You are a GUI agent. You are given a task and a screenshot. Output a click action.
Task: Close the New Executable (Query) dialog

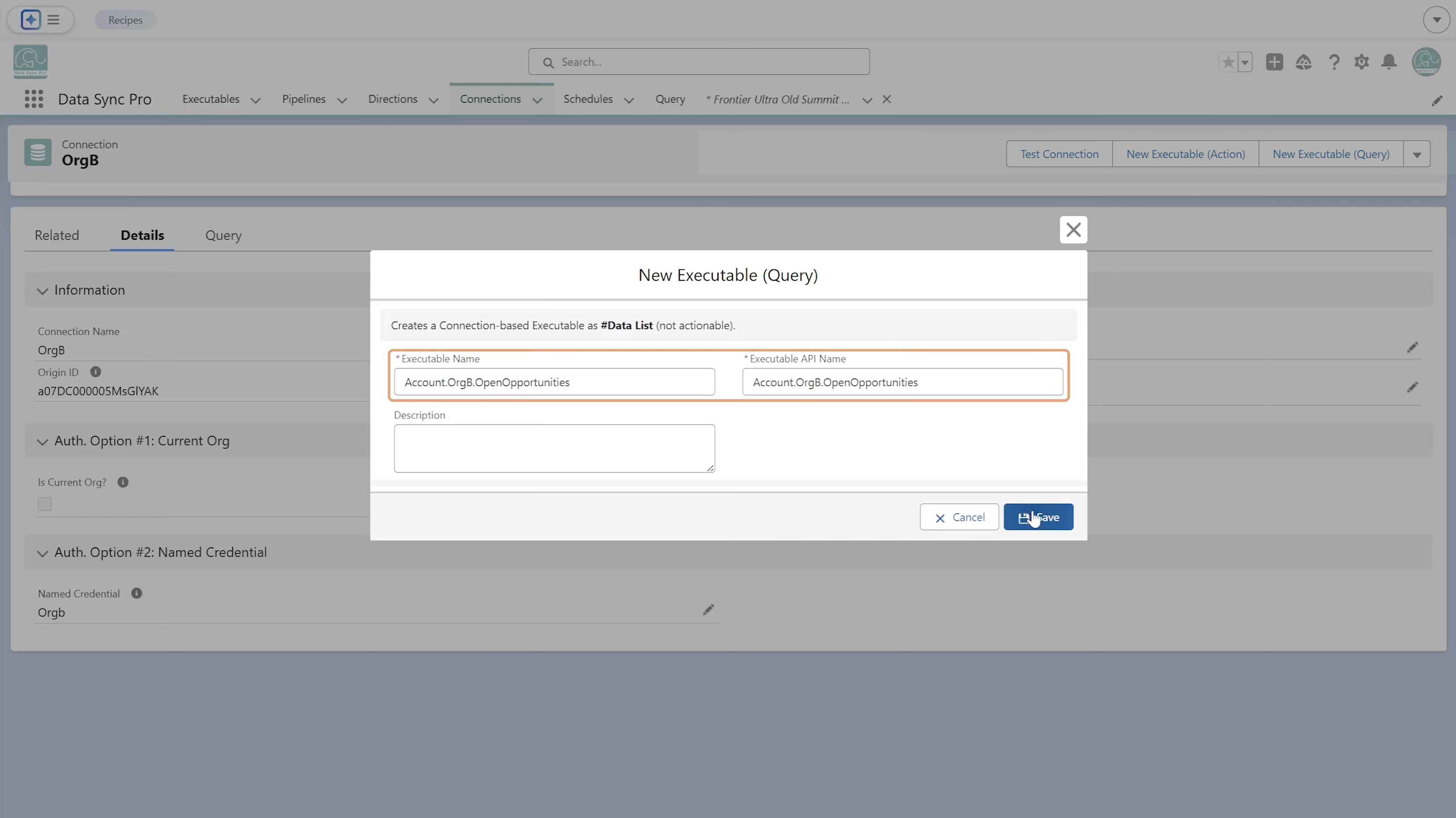[1073, 230]
